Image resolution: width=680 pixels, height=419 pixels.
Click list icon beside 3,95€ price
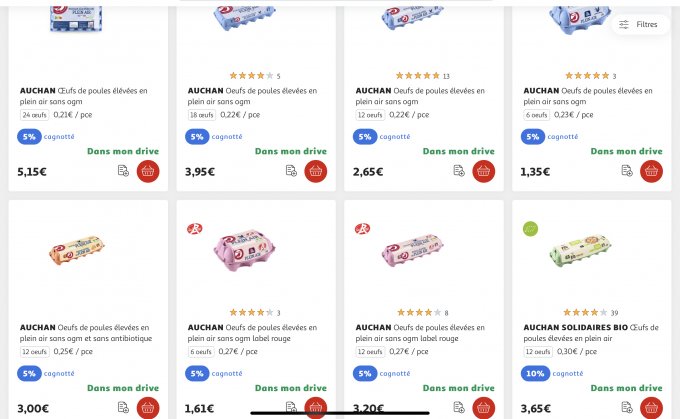click(291, 171)
